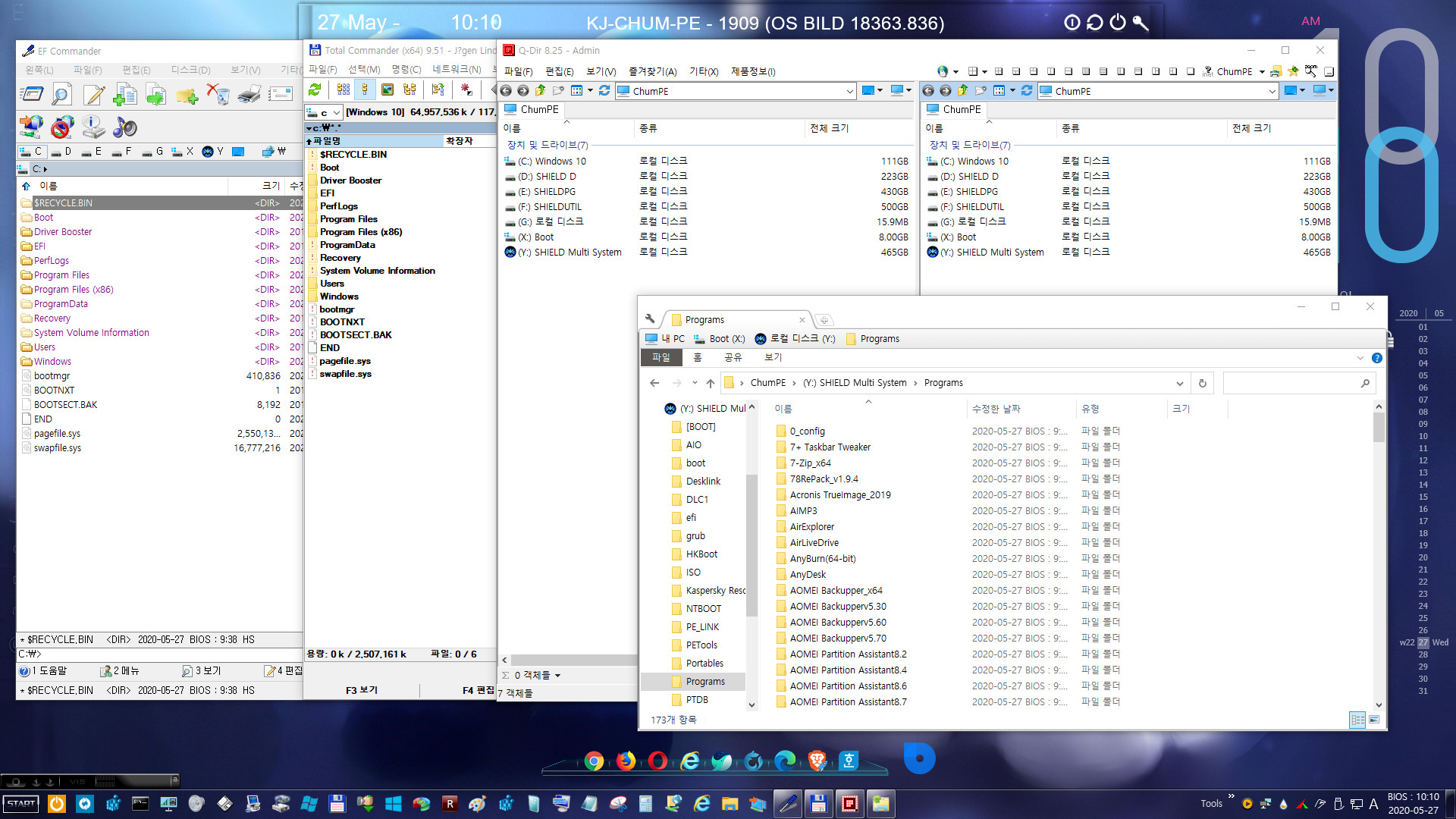Click the Q-Dir zoom magnifier icon

(1310, 71)
